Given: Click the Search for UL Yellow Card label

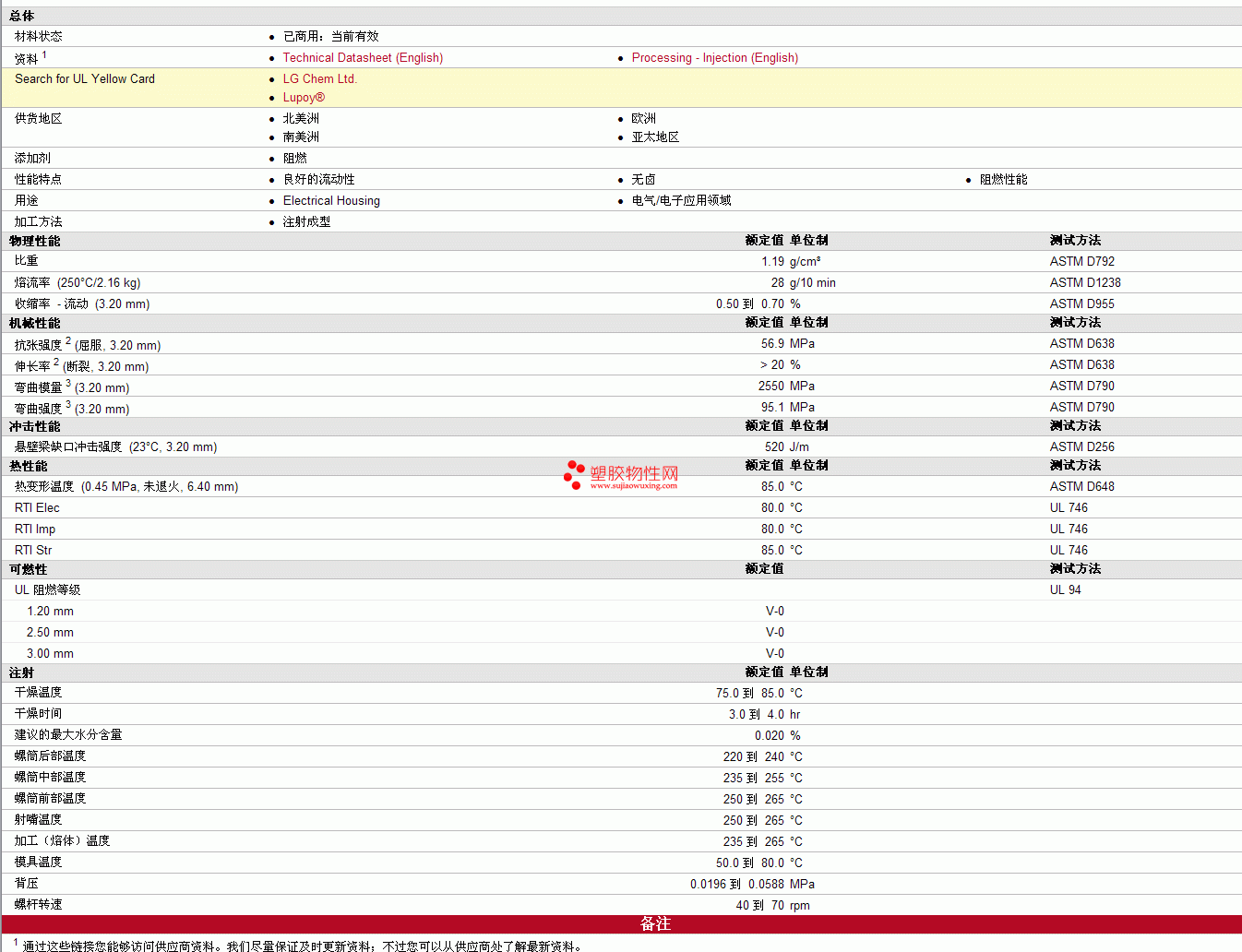Looking at the screenshot, I should (x=85, y=78).
